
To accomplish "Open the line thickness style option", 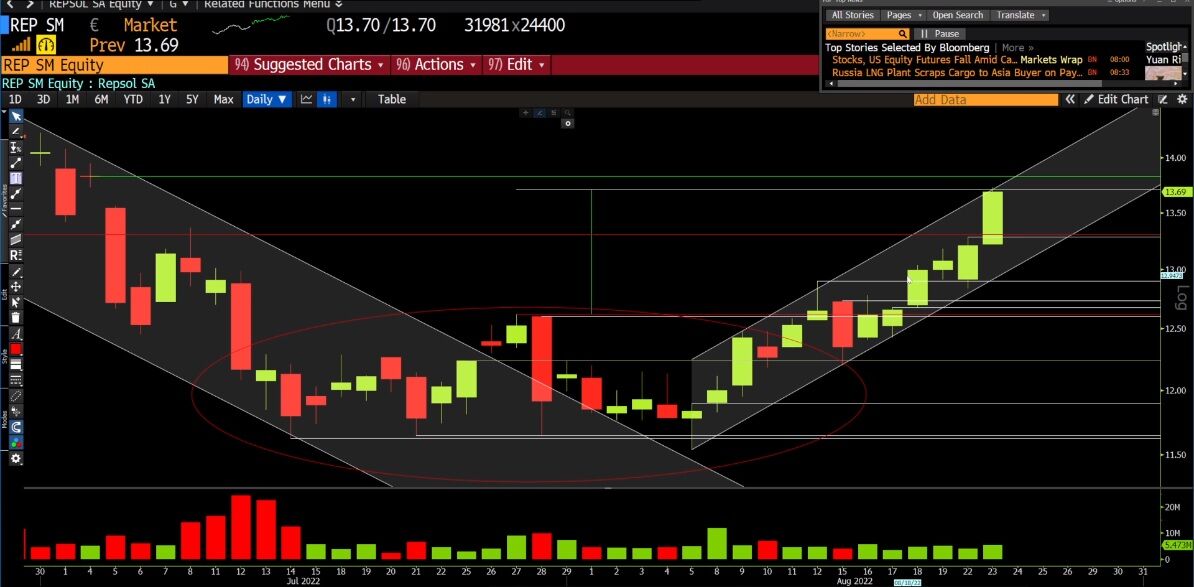I will [16, 365].
